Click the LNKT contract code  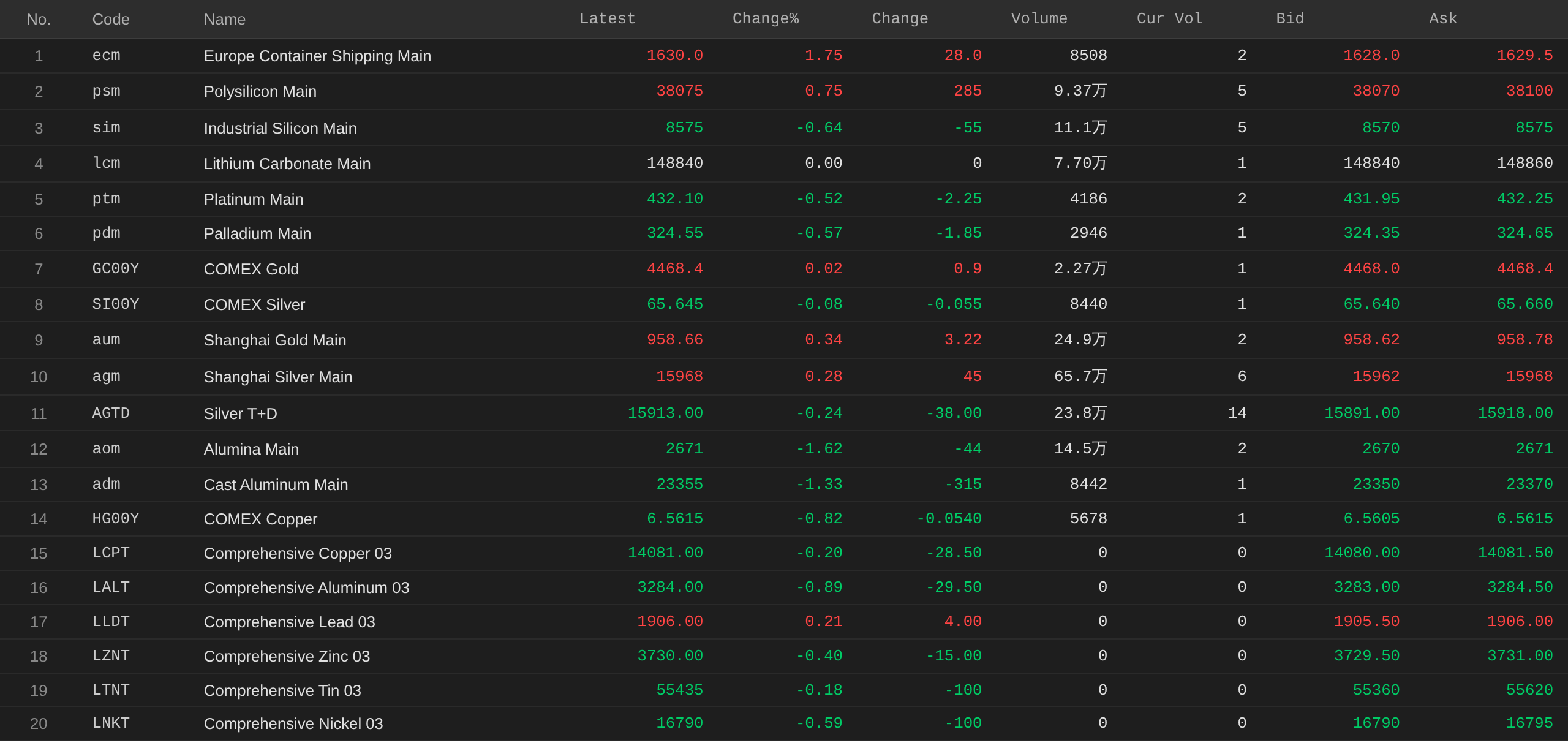[x=111, y=723]
